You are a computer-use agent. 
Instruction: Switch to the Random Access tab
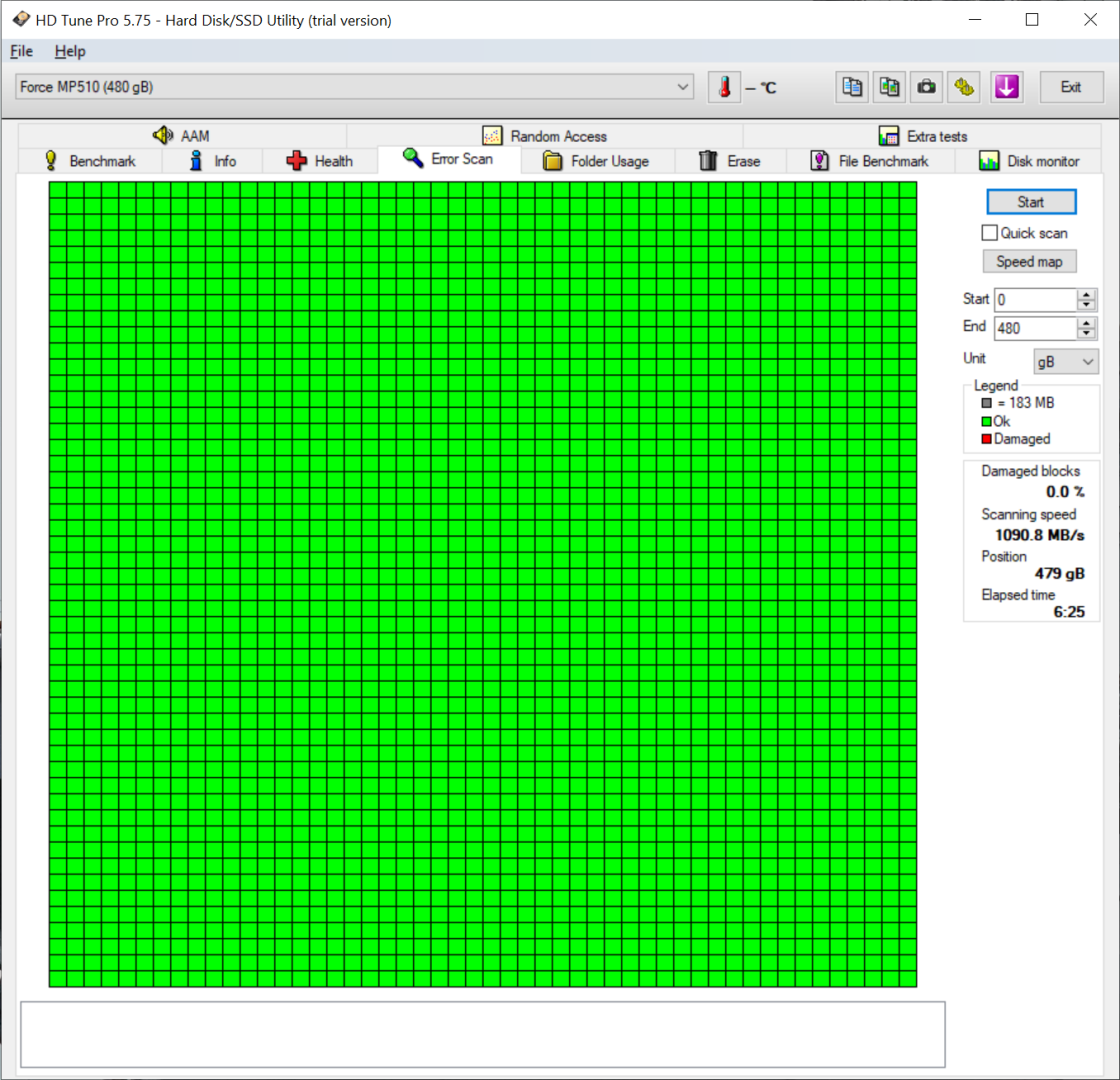point(545,136)
